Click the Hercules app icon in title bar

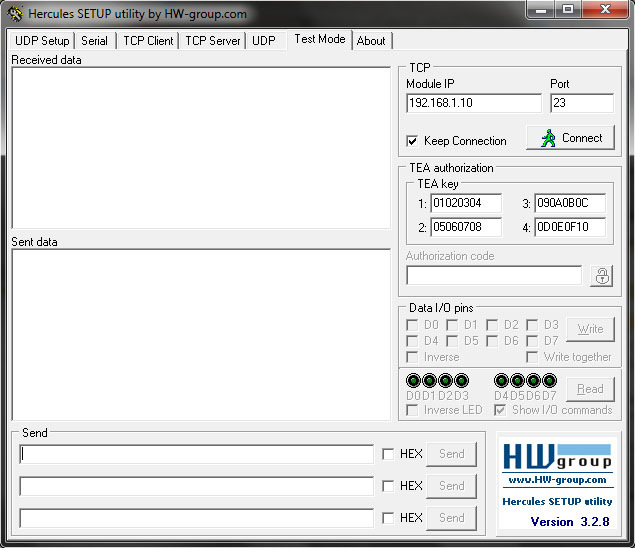15,14
